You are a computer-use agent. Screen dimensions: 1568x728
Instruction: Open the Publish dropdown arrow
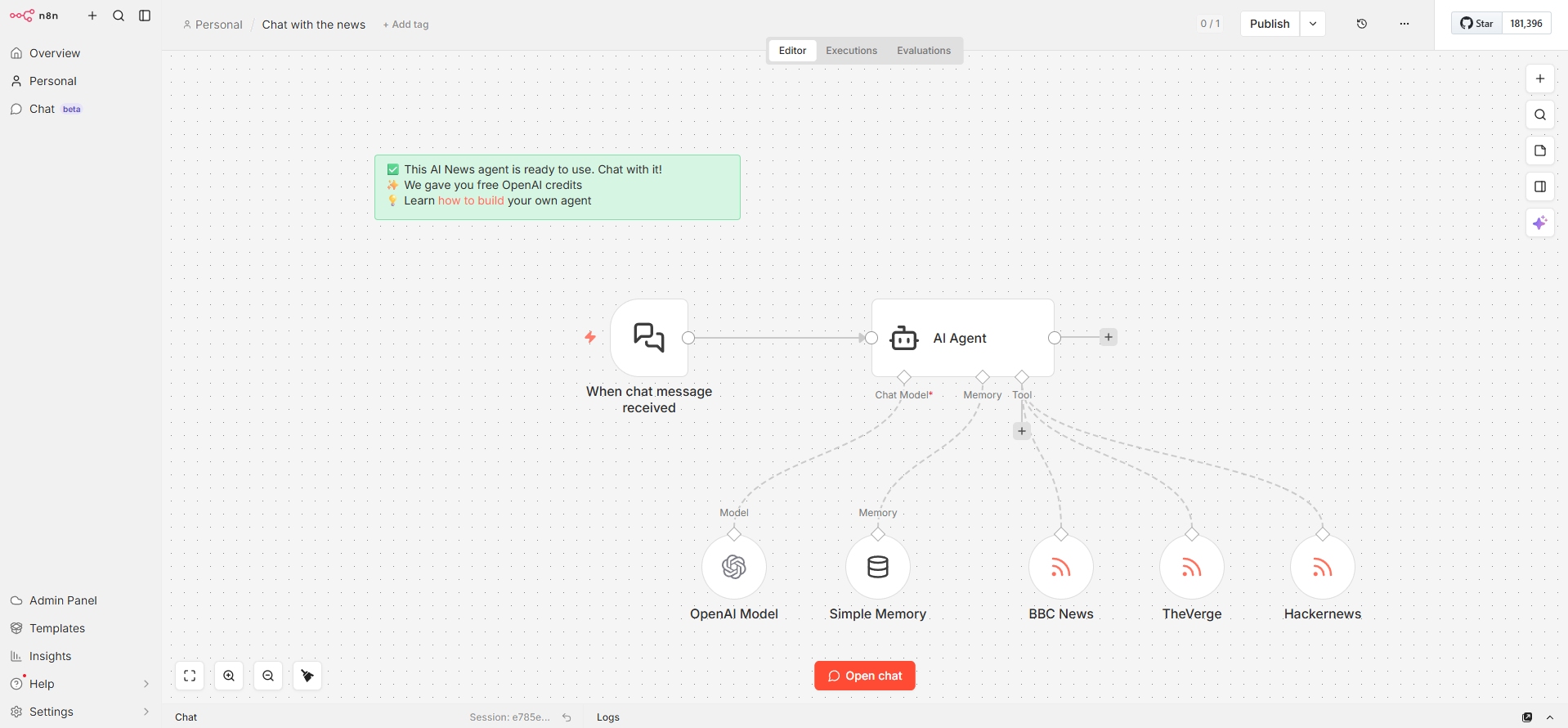[x=1312, y=24]
